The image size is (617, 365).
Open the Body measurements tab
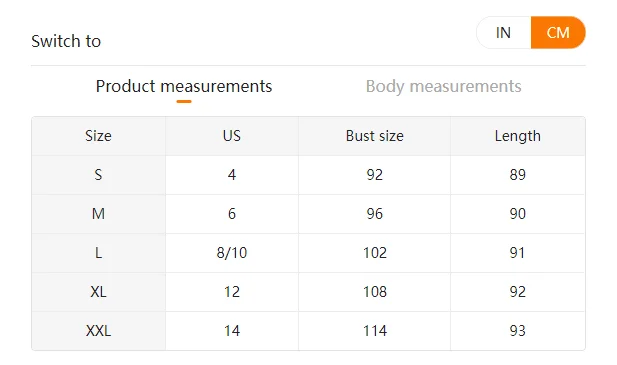[443, 86]
